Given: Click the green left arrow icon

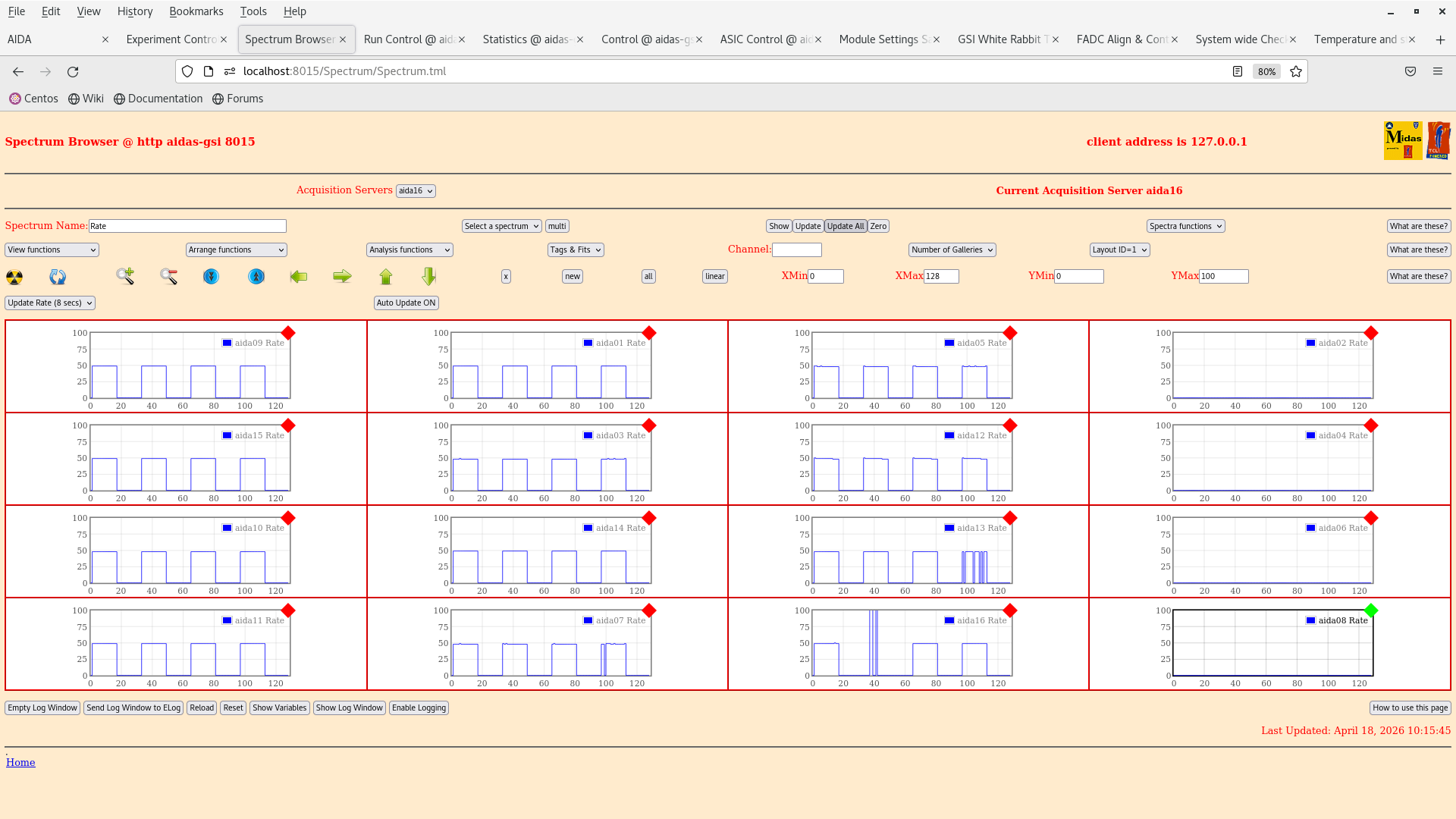Looking at the screenshot, I should tap(299, 277).
